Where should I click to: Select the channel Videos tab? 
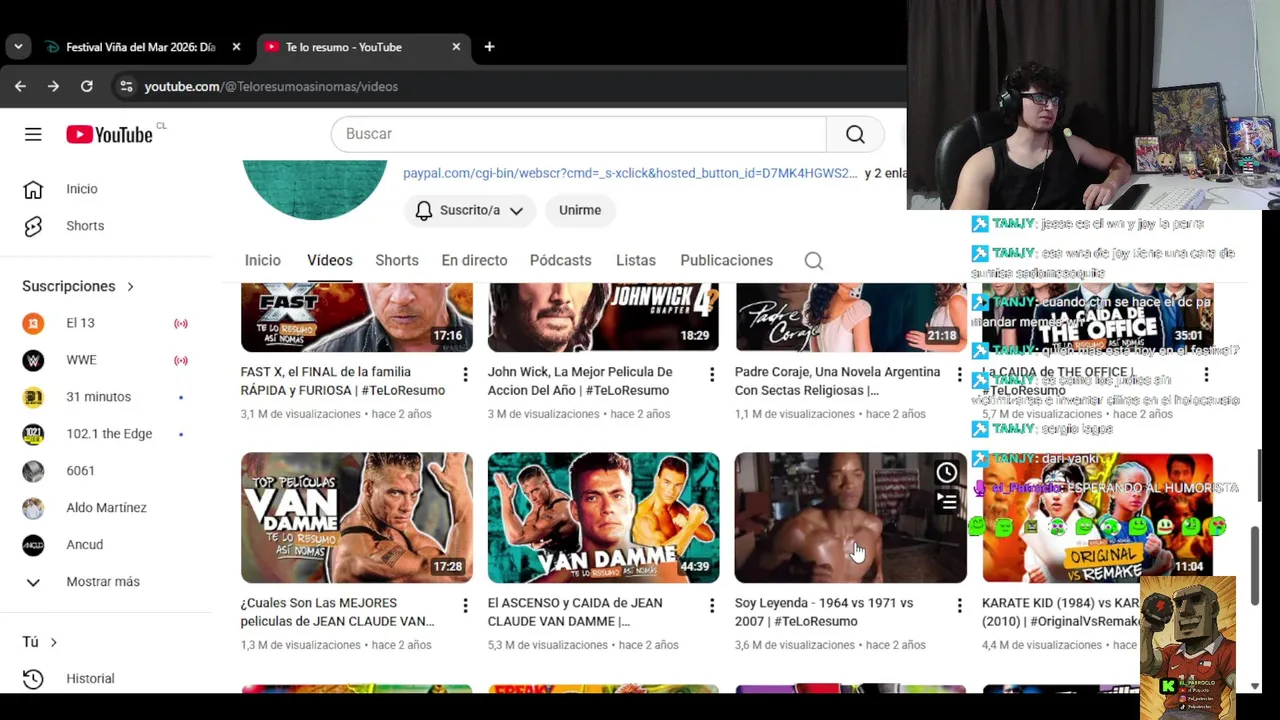point(330,261)
